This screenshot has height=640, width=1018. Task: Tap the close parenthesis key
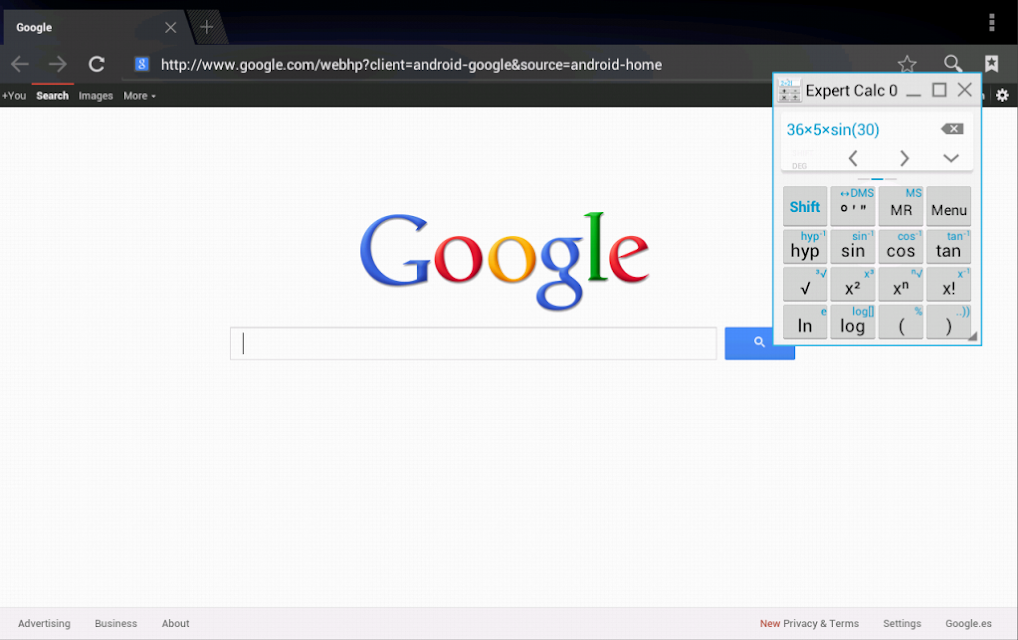[x=949, y=322]
